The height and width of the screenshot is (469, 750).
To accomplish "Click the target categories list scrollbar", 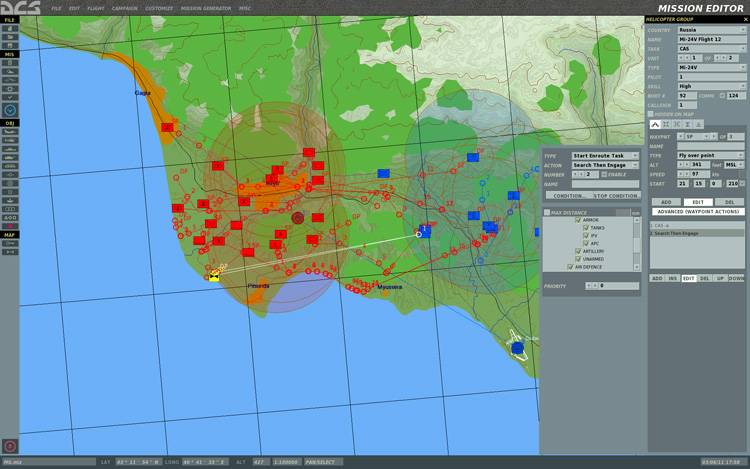I will pos(636,243).
